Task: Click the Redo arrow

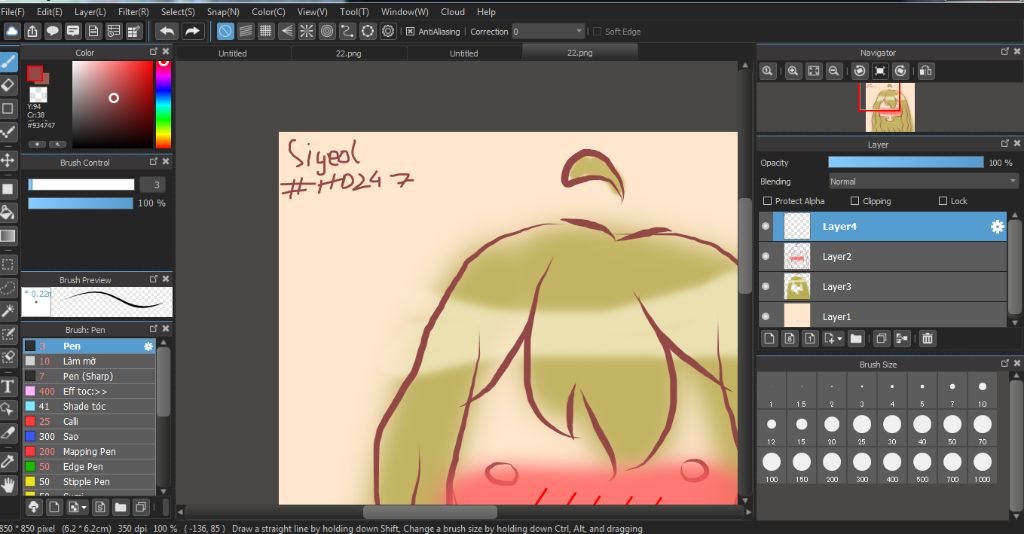Action: tap(192, 31)
